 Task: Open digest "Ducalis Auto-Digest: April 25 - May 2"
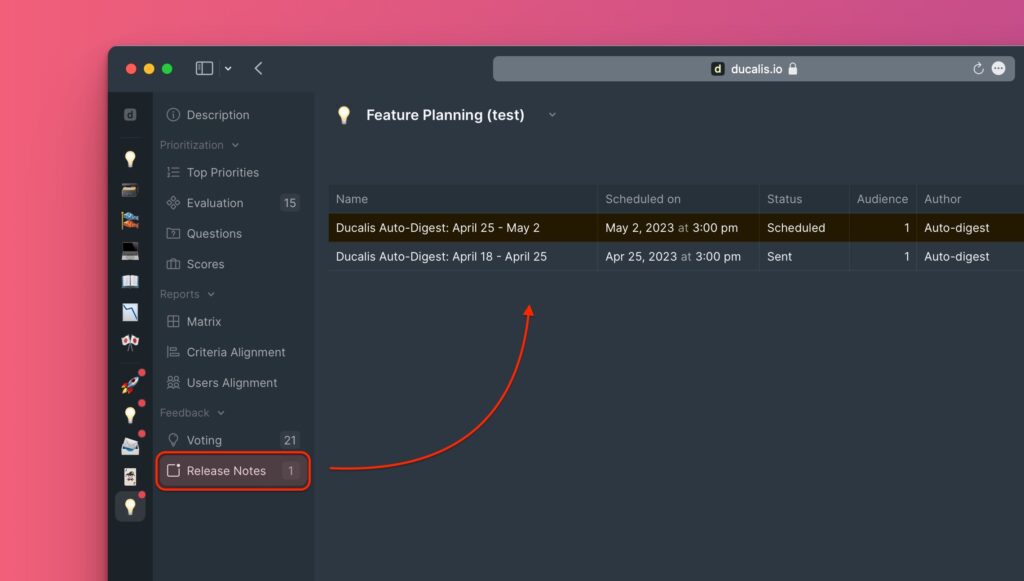[x=438, y=228]
